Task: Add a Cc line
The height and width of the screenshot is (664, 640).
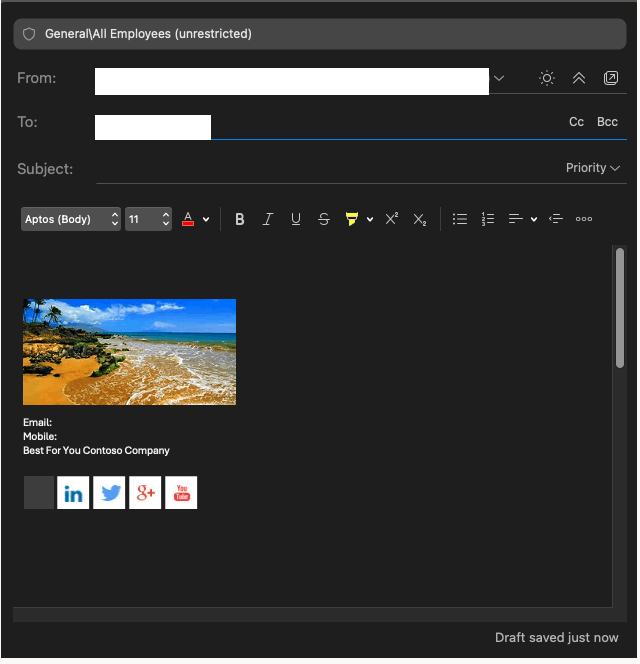Action: coord(576,122)
